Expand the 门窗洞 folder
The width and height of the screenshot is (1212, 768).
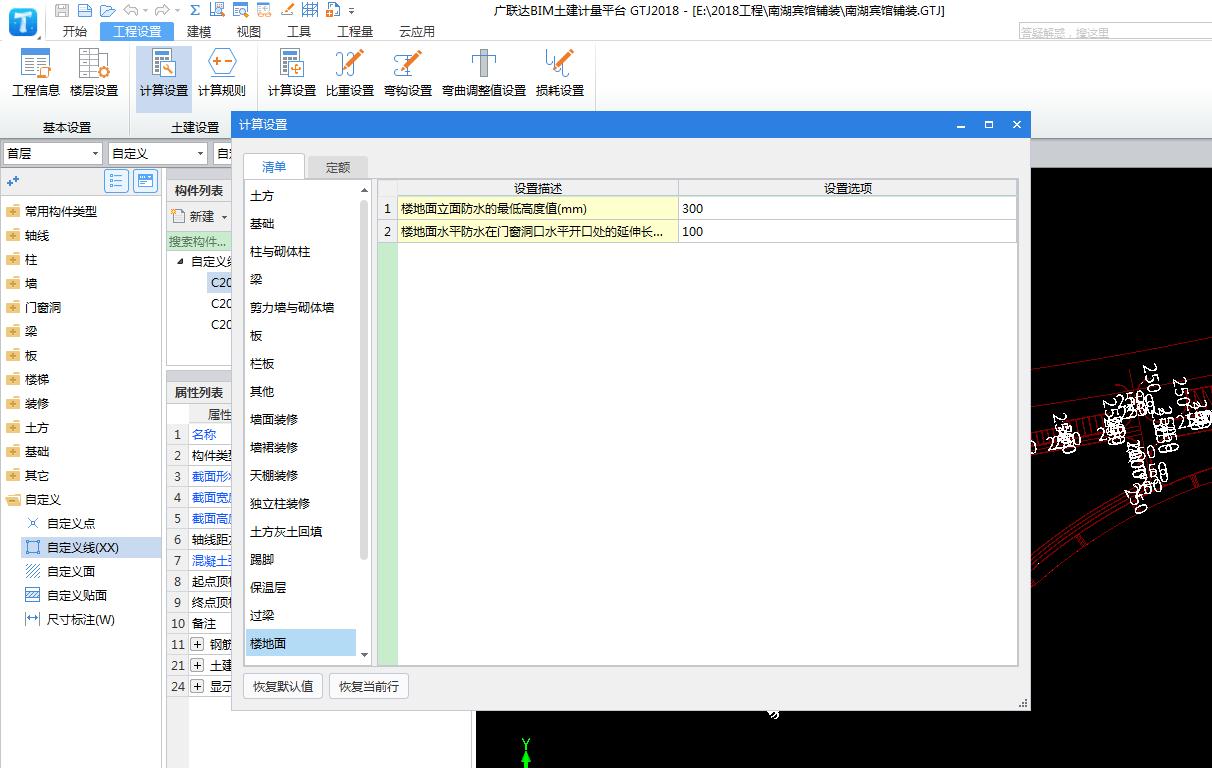tap(13, 307)
